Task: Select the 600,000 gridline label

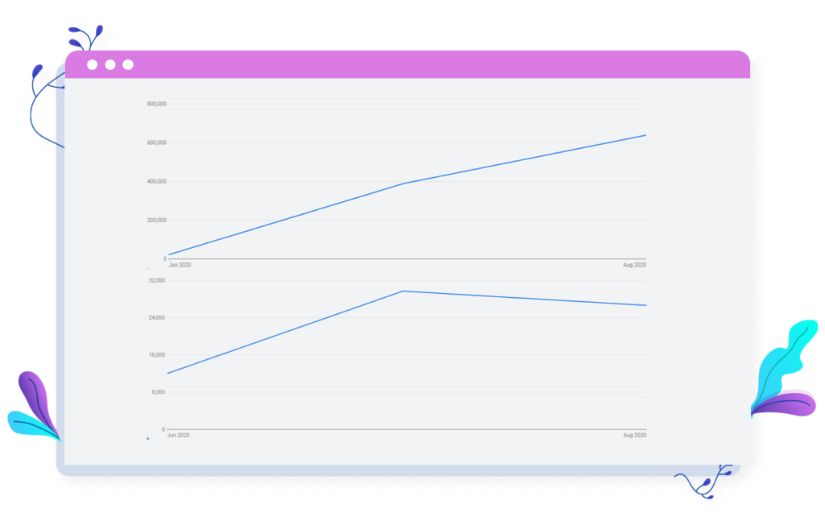Action: 156,143
